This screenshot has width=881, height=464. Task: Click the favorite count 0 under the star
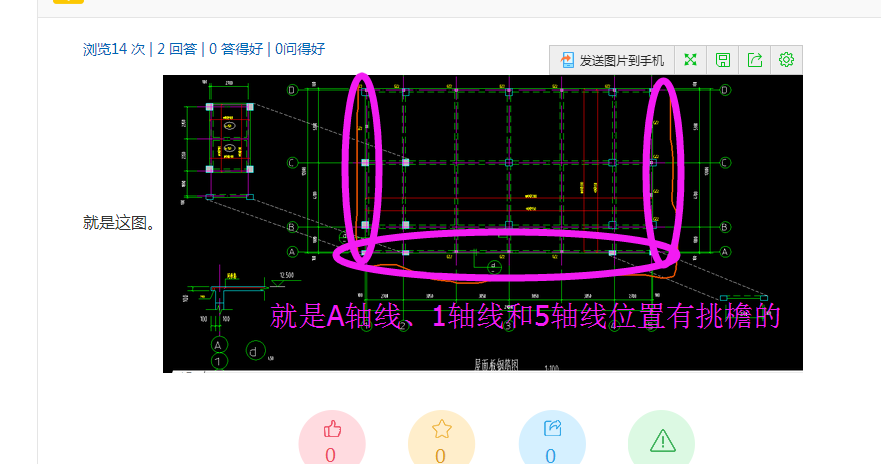point(440,455)
